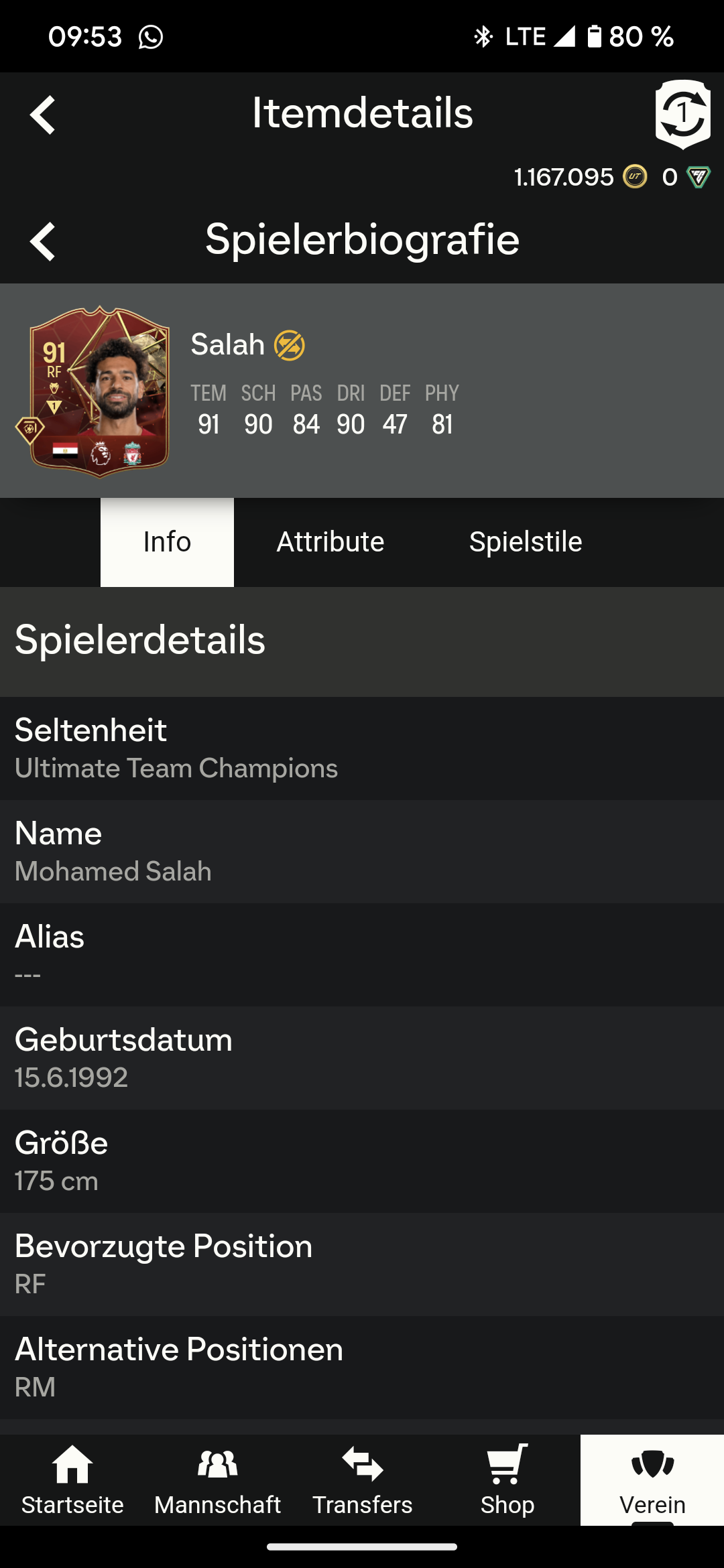Tap the coin balance 1.167.095
The image size is (724, 1568).
click(563, 177)
